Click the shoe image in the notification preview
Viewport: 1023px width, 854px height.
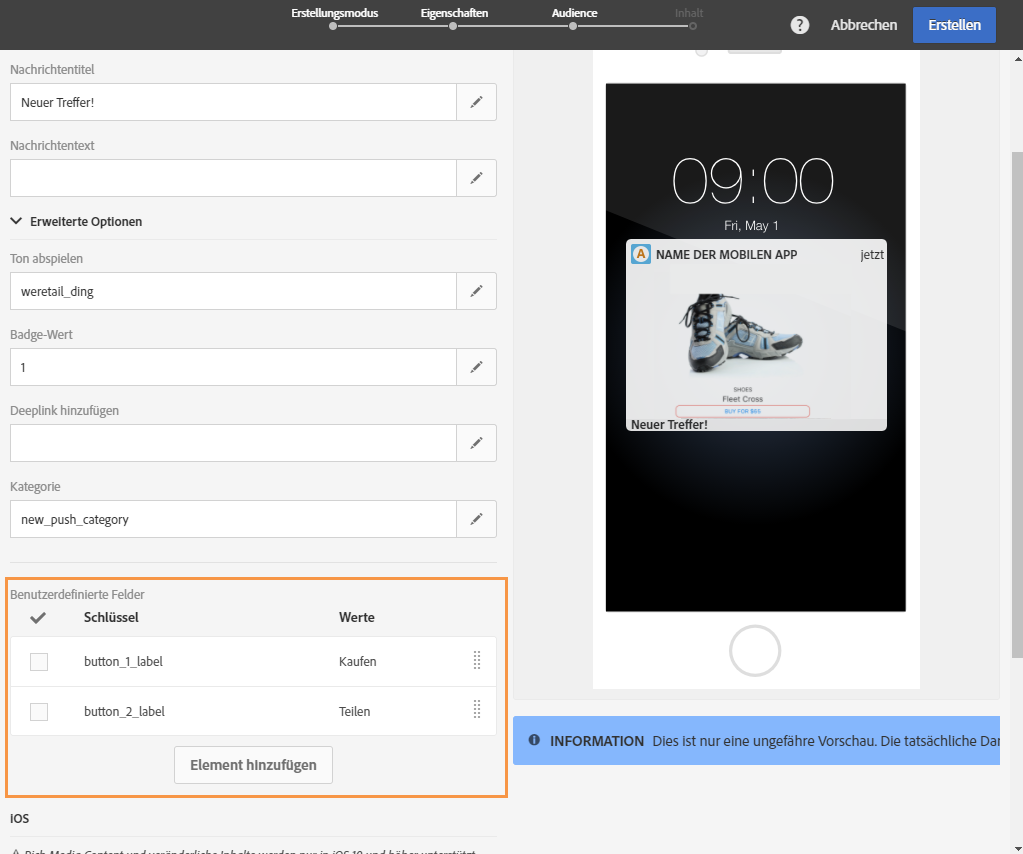(741, 333)
